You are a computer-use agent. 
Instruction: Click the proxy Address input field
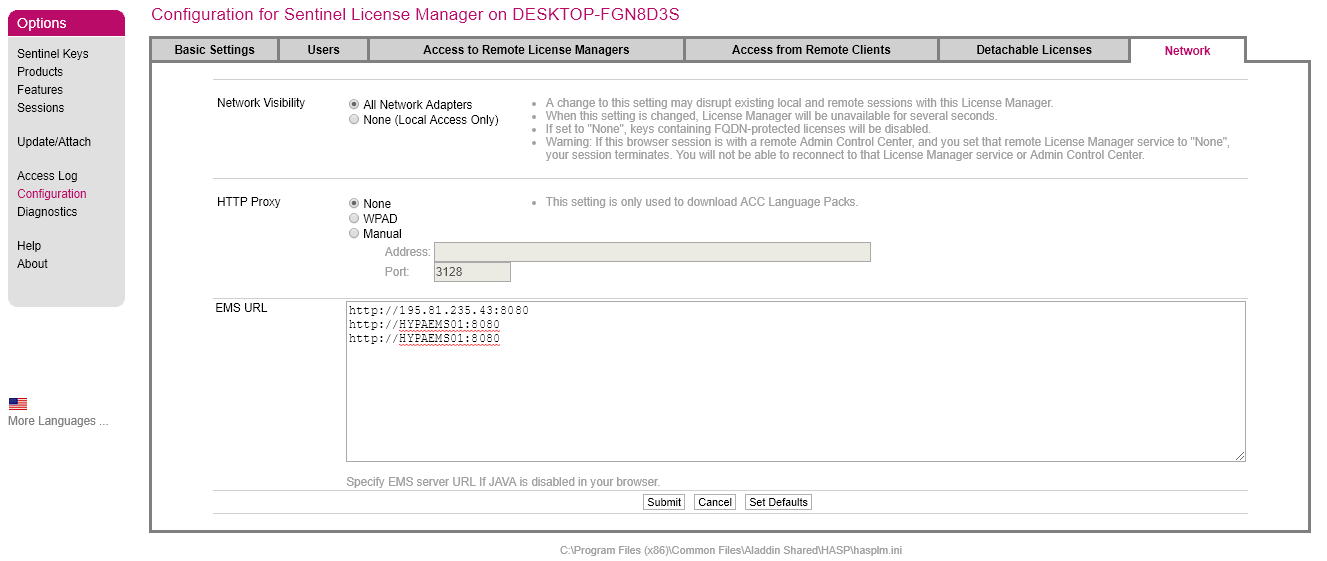pyautogui.click(x=652, y=252)
